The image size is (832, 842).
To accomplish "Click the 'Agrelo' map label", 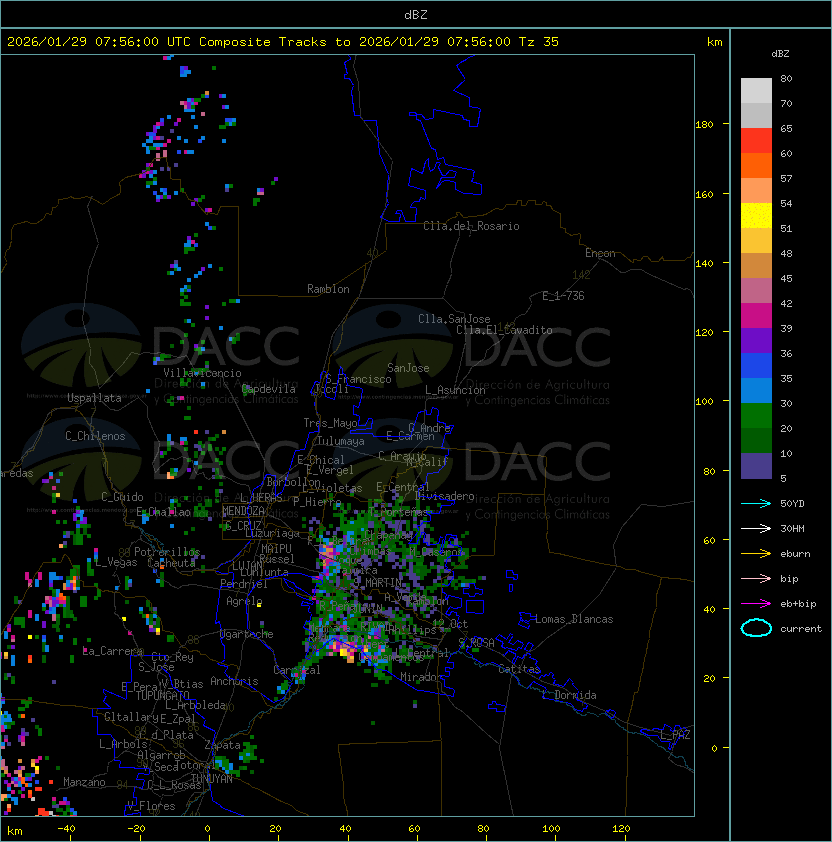I will [244, 601].
